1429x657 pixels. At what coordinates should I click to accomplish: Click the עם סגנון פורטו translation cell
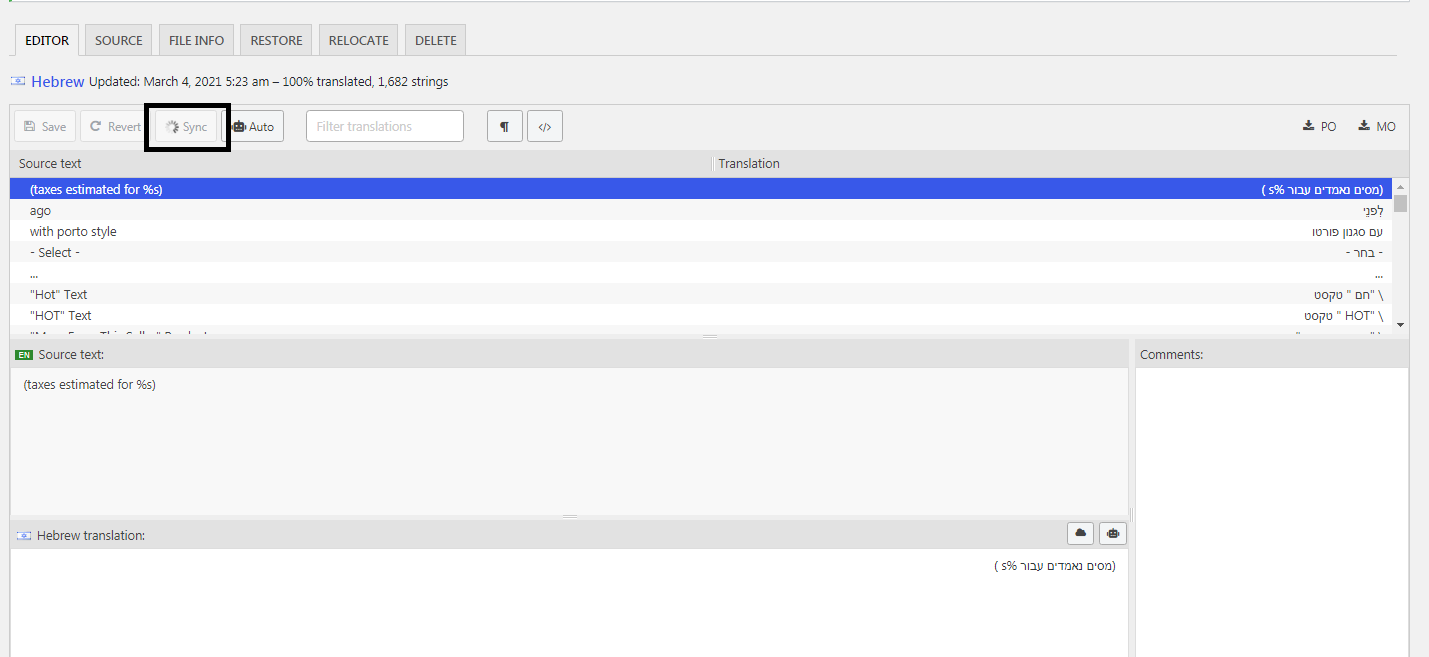[x=1347, y=231]
